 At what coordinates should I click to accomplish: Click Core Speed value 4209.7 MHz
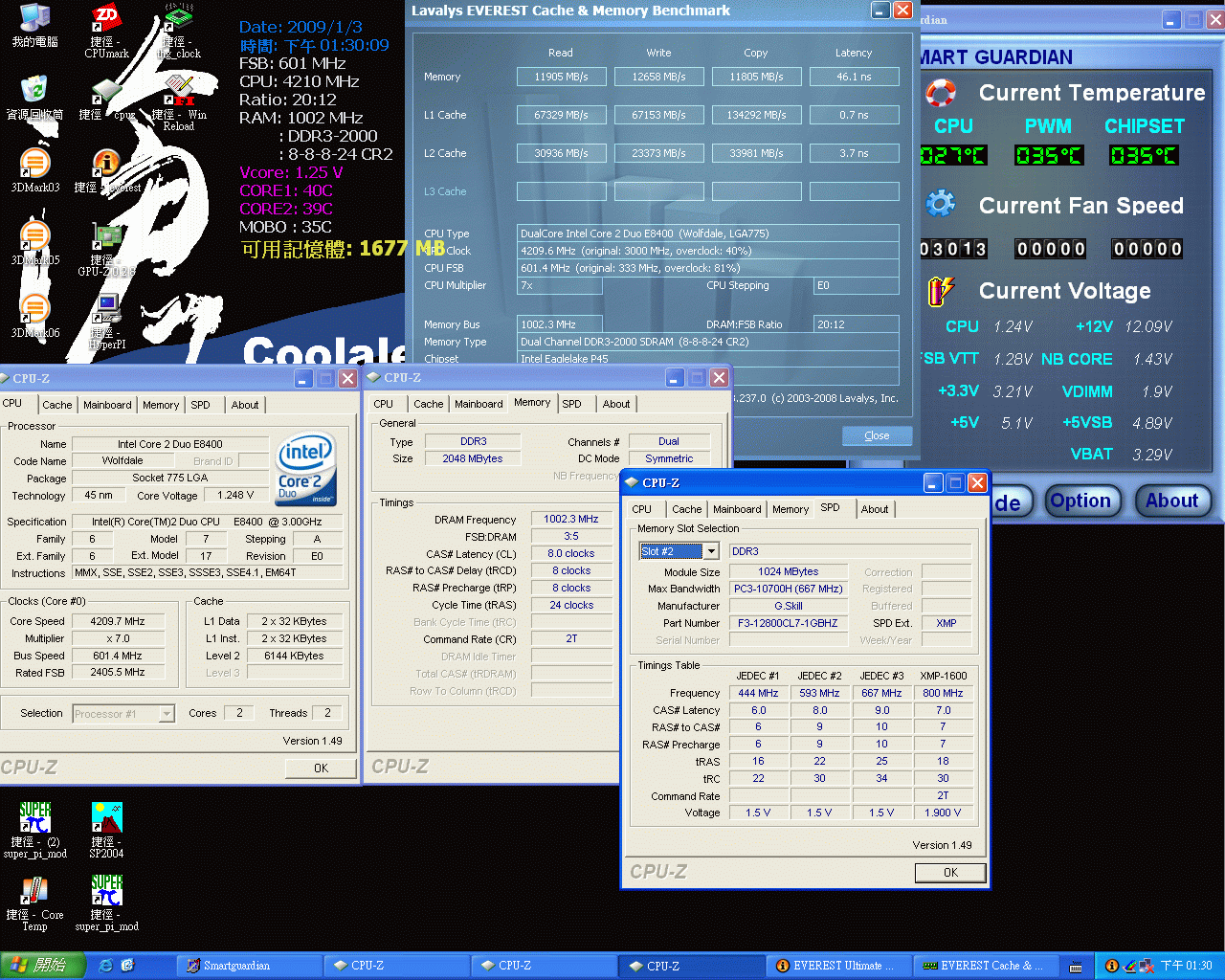pyautogui.click(x=118, y=621)
